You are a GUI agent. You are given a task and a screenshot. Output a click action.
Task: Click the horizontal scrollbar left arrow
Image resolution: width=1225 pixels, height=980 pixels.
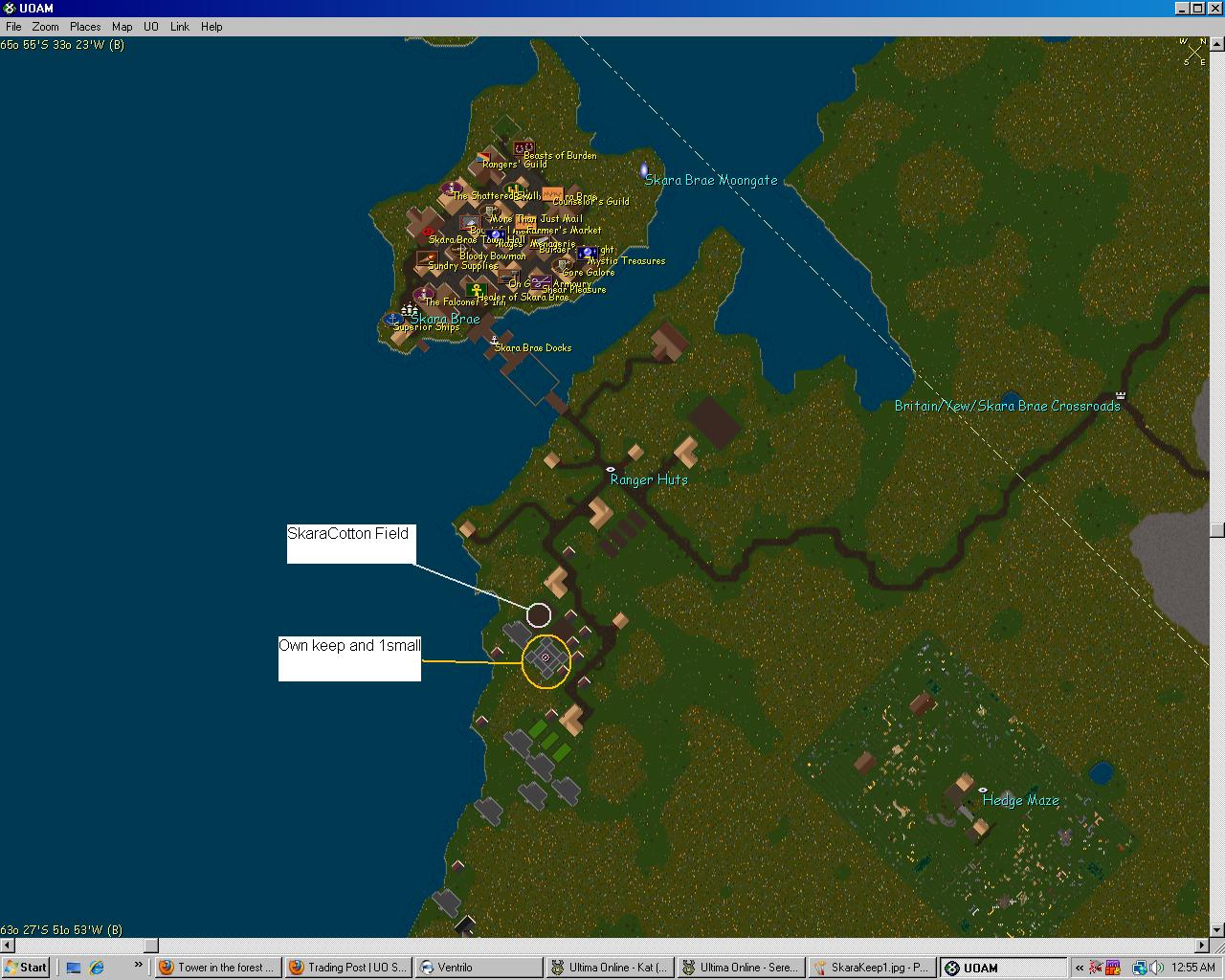coord(7,946)
